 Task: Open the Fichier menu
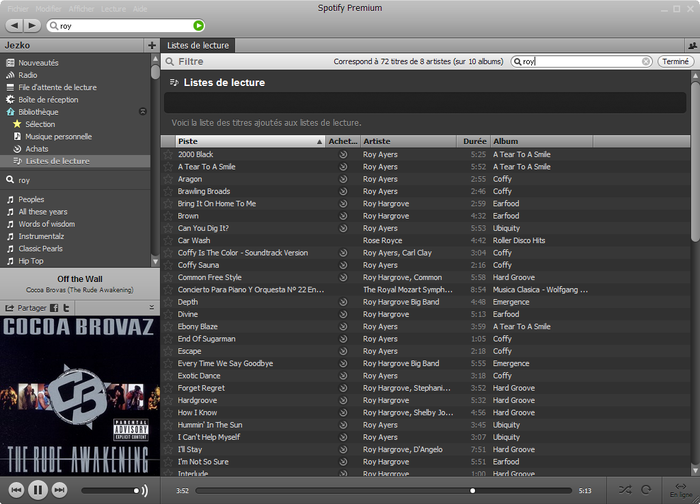coord(17,9)
